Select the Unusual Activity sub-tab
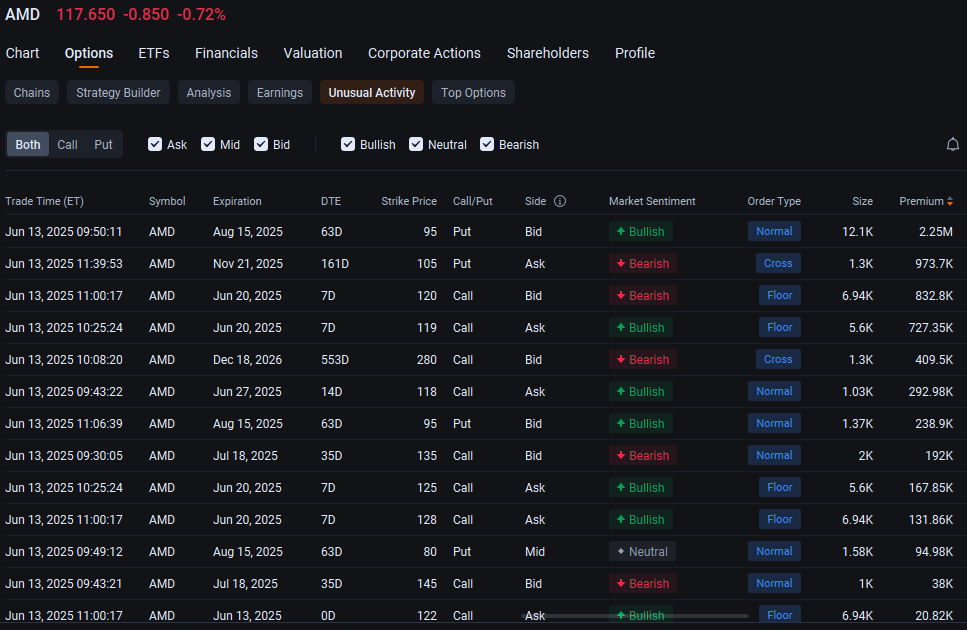The image size is (967, 630). pyautogui.click(x=372, y=92)
